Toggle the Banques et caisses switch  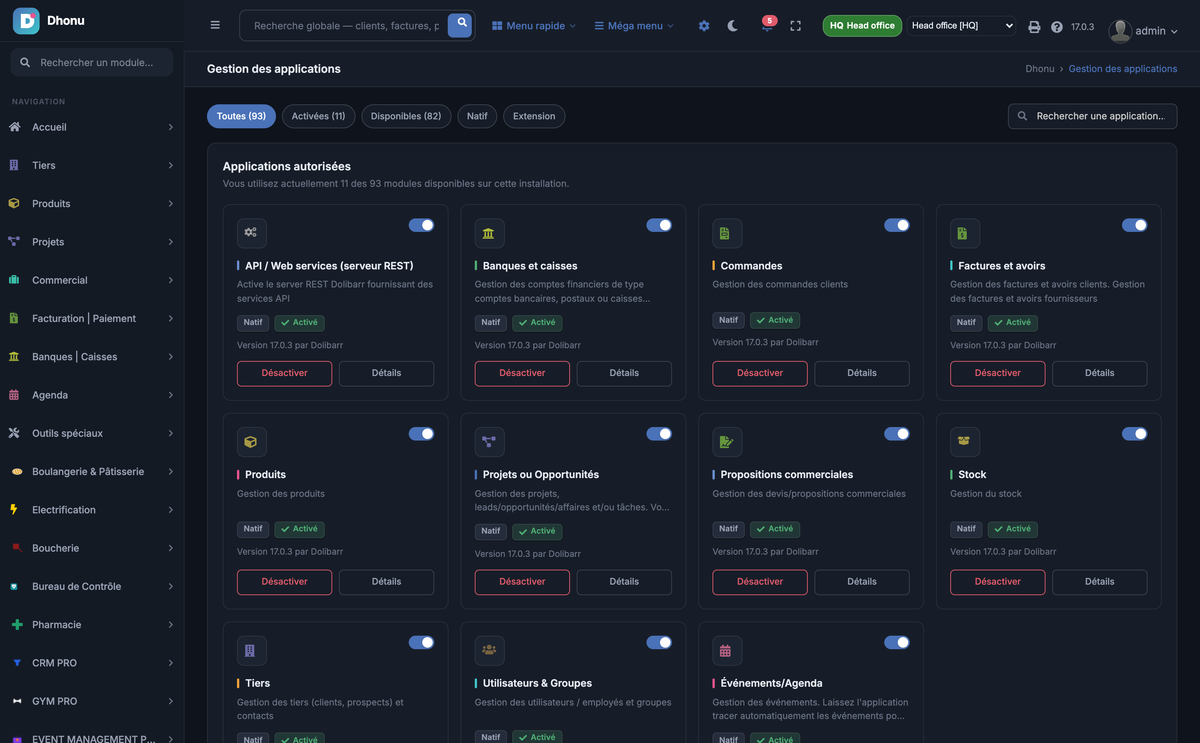pos(659,225)
